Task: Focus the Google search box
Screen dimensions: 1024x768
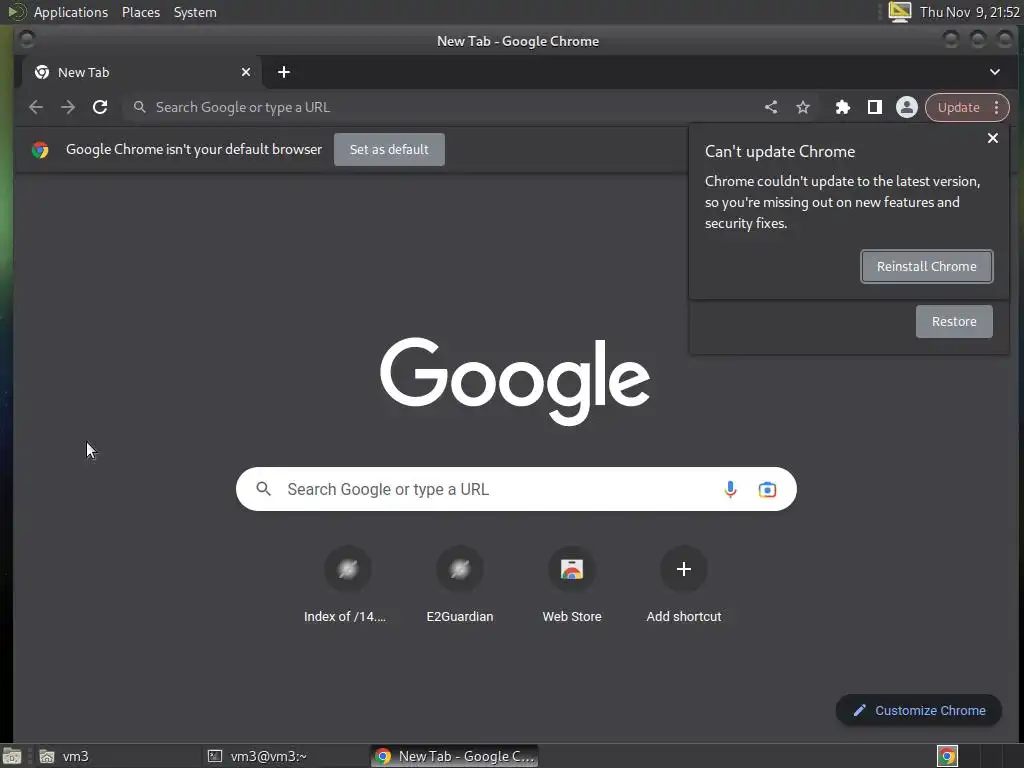Action: click(516, 489)
